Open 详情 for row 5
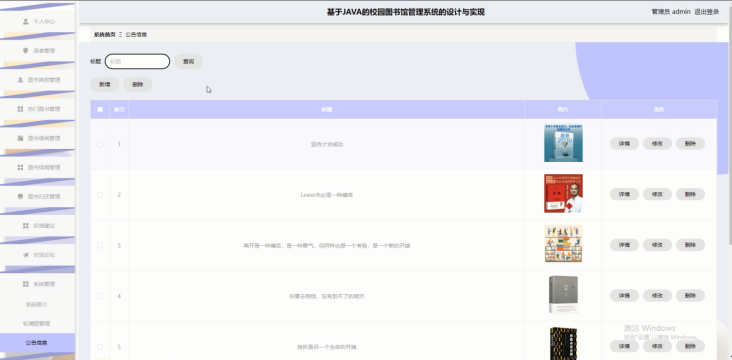 pyautogui.click(x=624, y=346)
